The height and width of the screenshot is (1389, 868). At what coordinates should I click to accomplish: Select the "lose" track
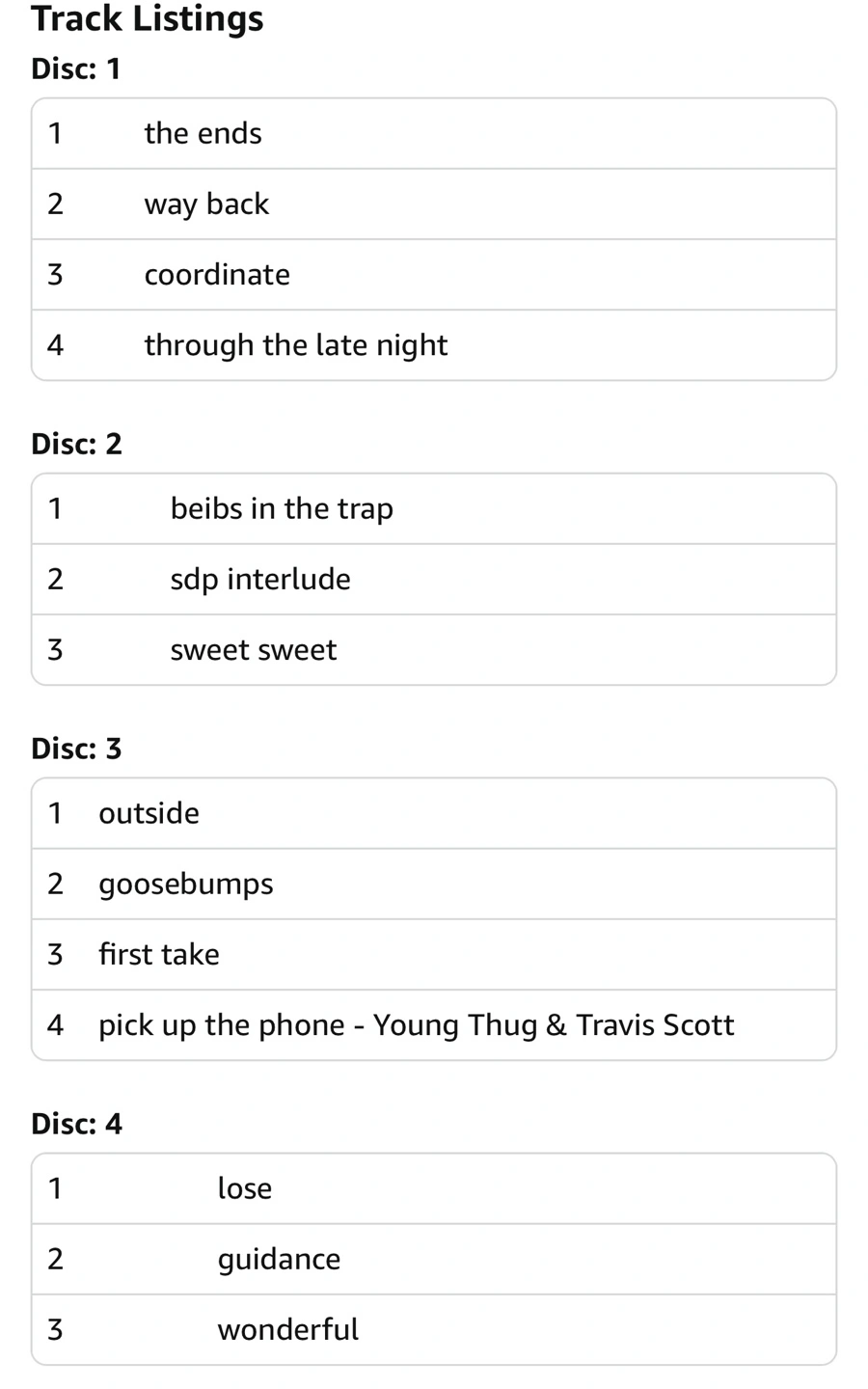point(245,1188)
